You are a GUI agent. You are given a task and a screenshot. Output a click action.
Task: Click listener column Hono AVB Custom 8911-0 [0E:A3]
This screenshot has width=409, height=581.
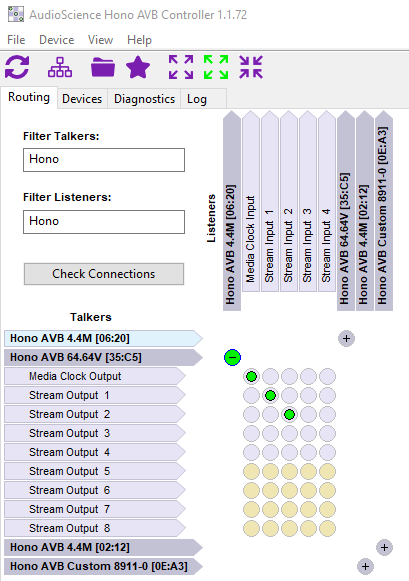[x=384, y=210]
